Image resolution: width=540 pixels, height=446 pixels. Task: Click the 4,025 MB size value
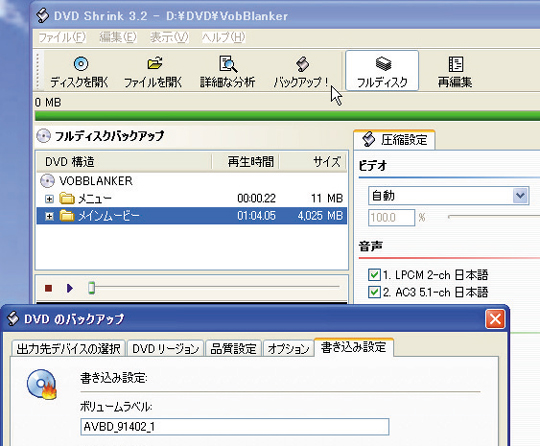pos(320,216)
